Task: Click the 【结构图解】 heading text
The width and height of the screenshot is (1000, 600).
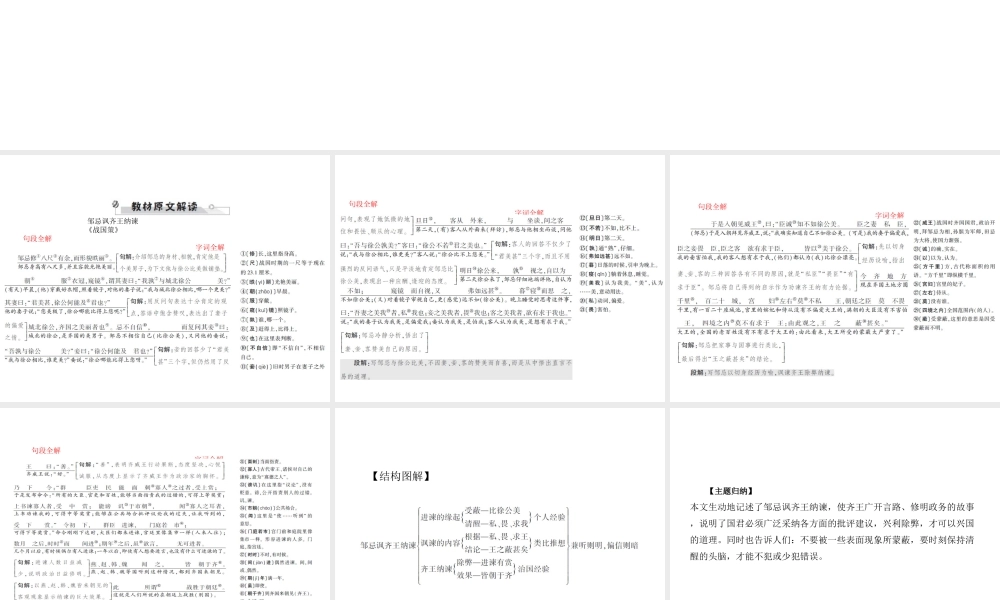Action: click(x=401, y=476)
